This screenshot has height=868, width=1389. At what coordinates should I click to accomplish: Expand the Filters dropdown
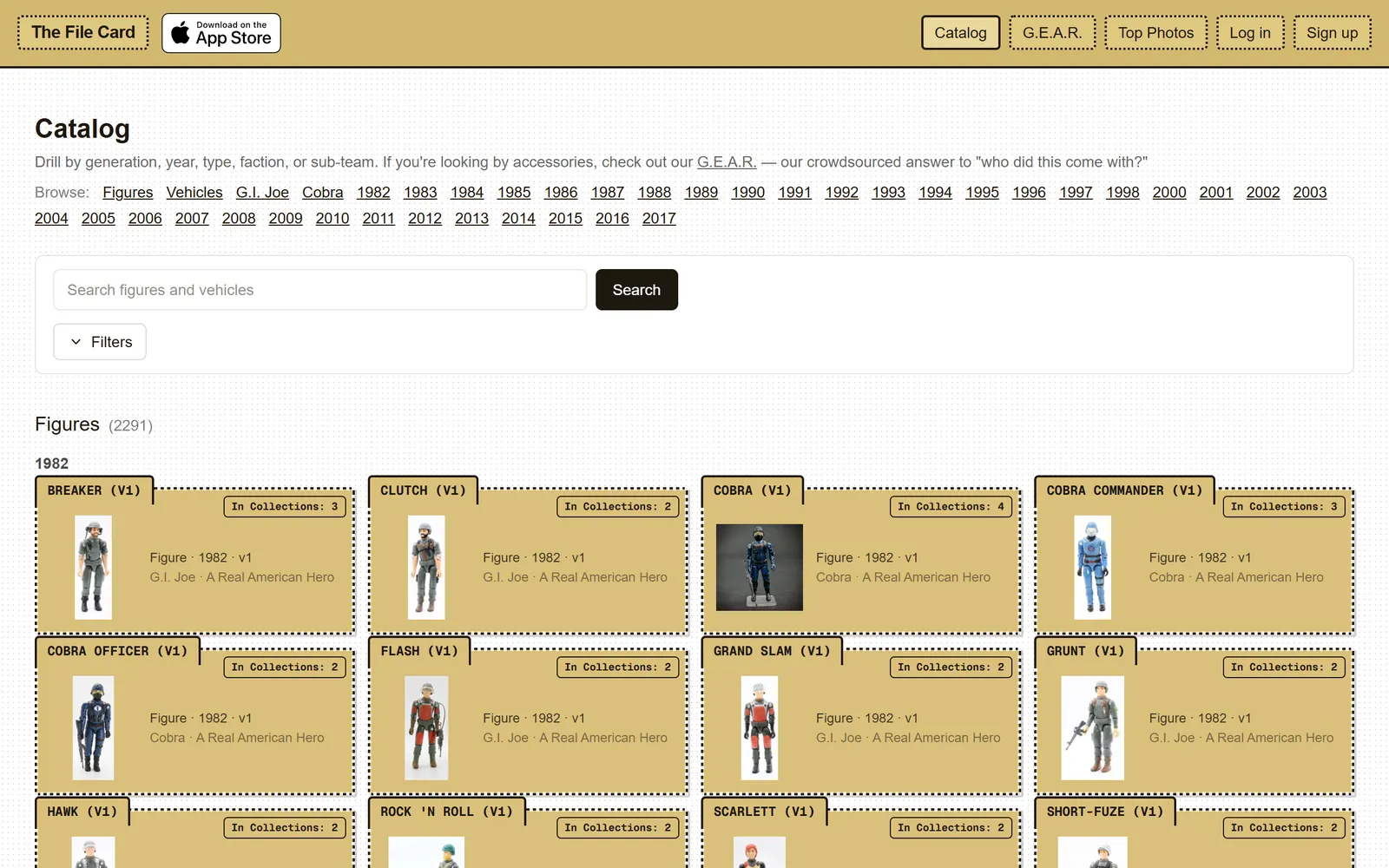click(x=100, y=342)
